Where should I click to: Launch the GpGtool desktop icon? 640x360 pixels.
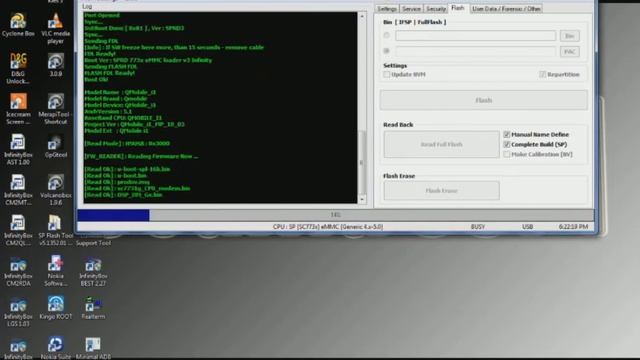(x=56, y=146)
